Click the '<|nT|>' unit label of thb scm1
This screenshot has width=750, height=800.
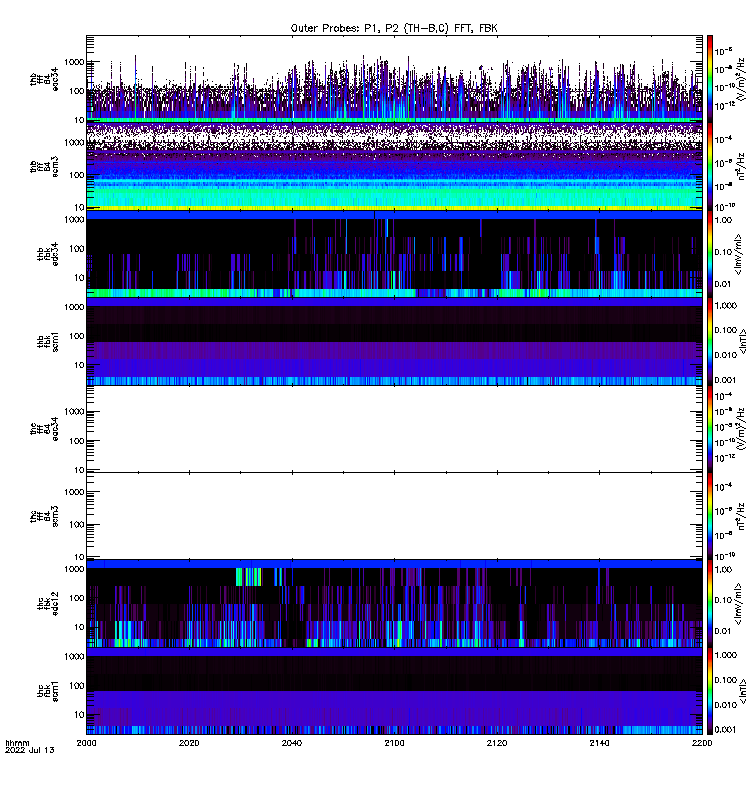tap(743, 341)
